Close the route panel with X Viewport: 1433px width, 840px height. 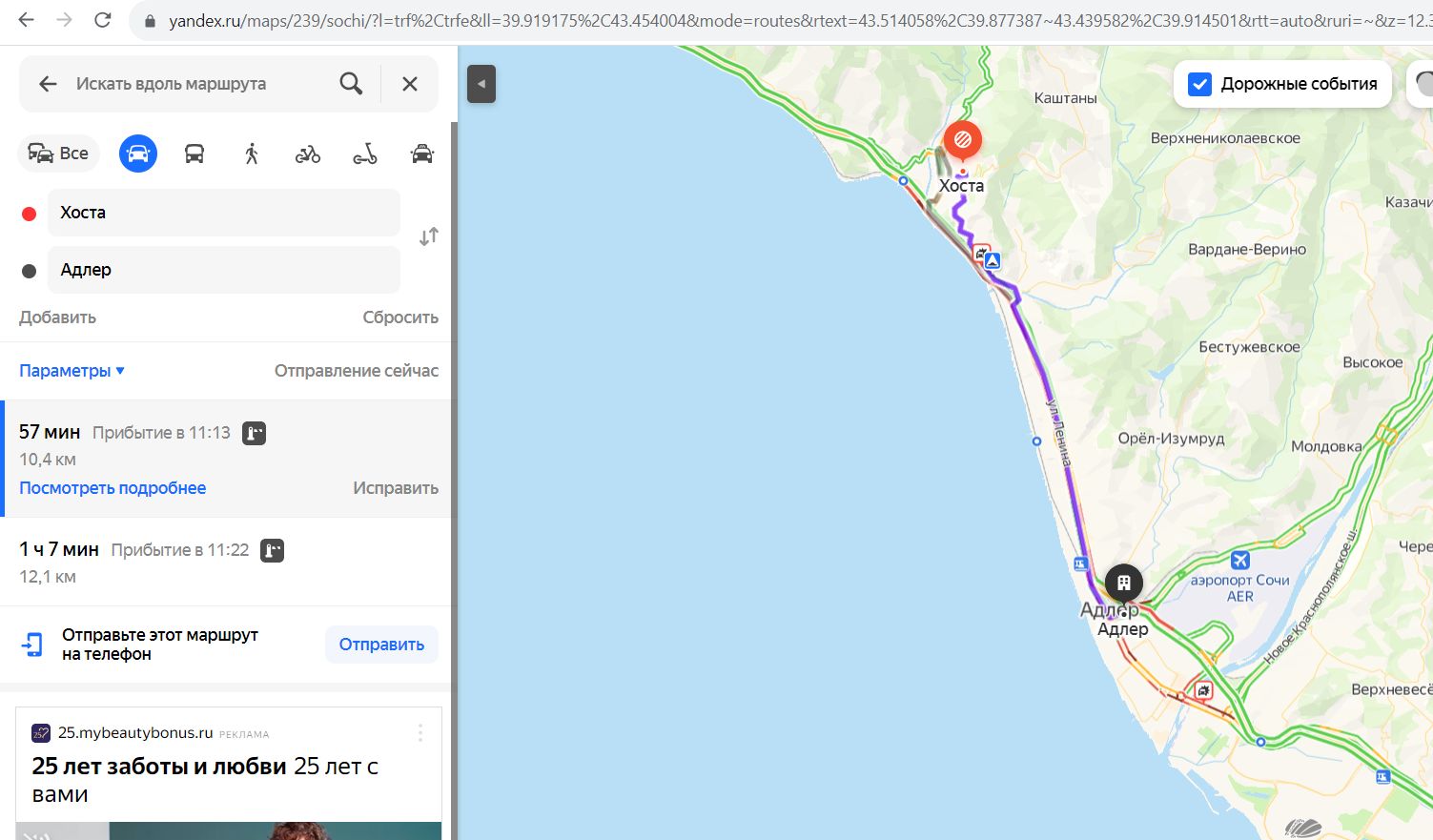pos(410,84)
